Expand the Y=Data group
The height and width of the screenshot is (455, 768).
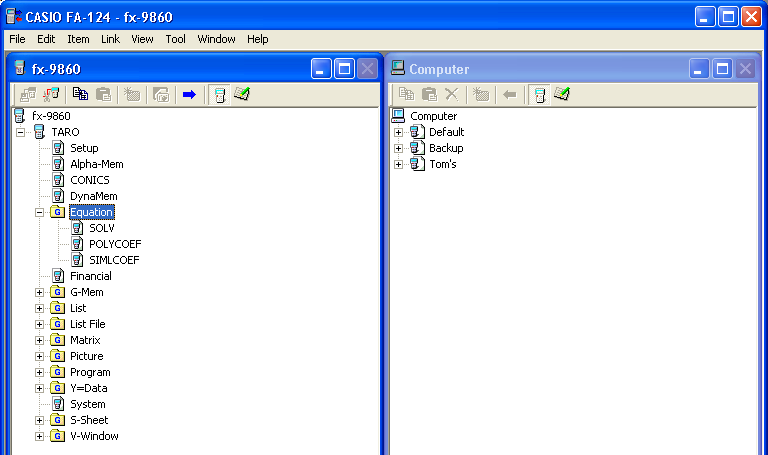point(39,388)
